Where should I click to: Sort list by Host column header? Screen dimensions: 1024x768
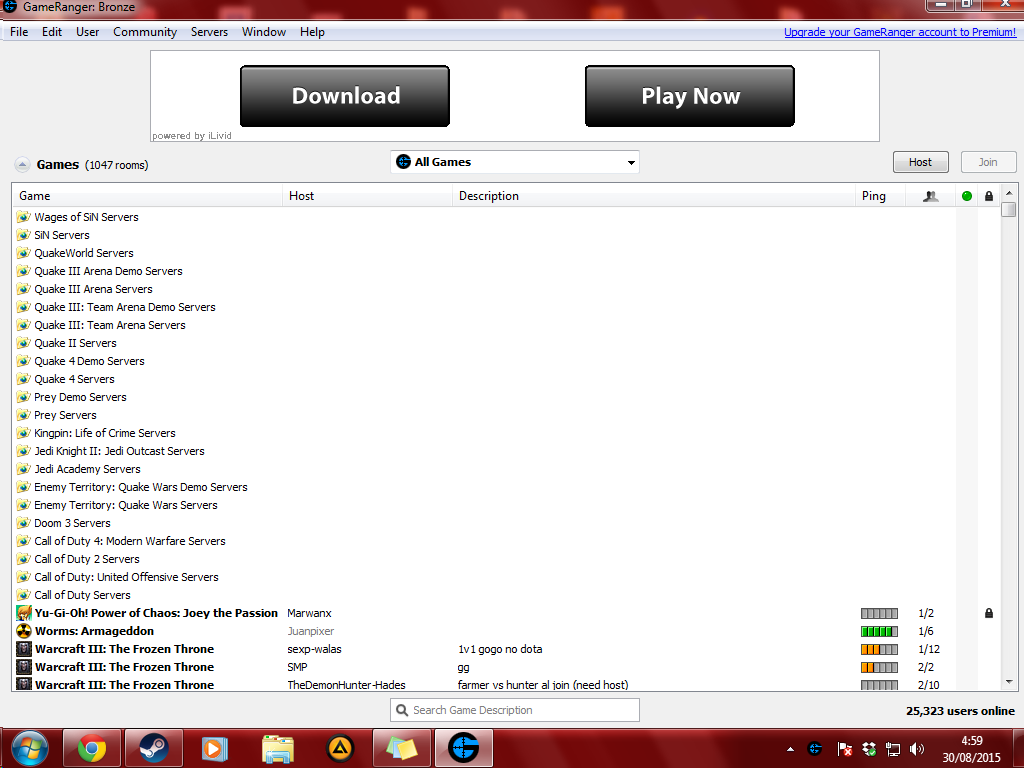[x=368, y=196]
